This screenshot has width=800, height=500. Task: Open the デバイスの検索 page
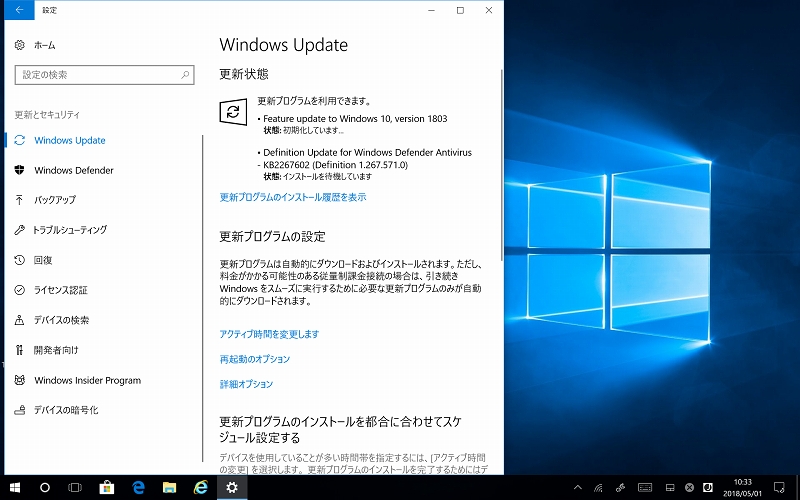[61, 320]
